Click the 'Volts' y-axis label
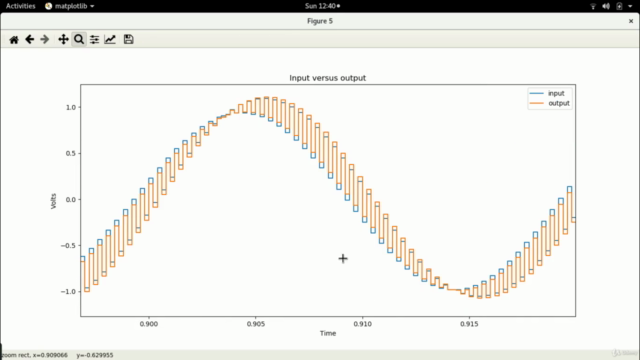Viewport: 640px width, 360px height. (53, 201)
